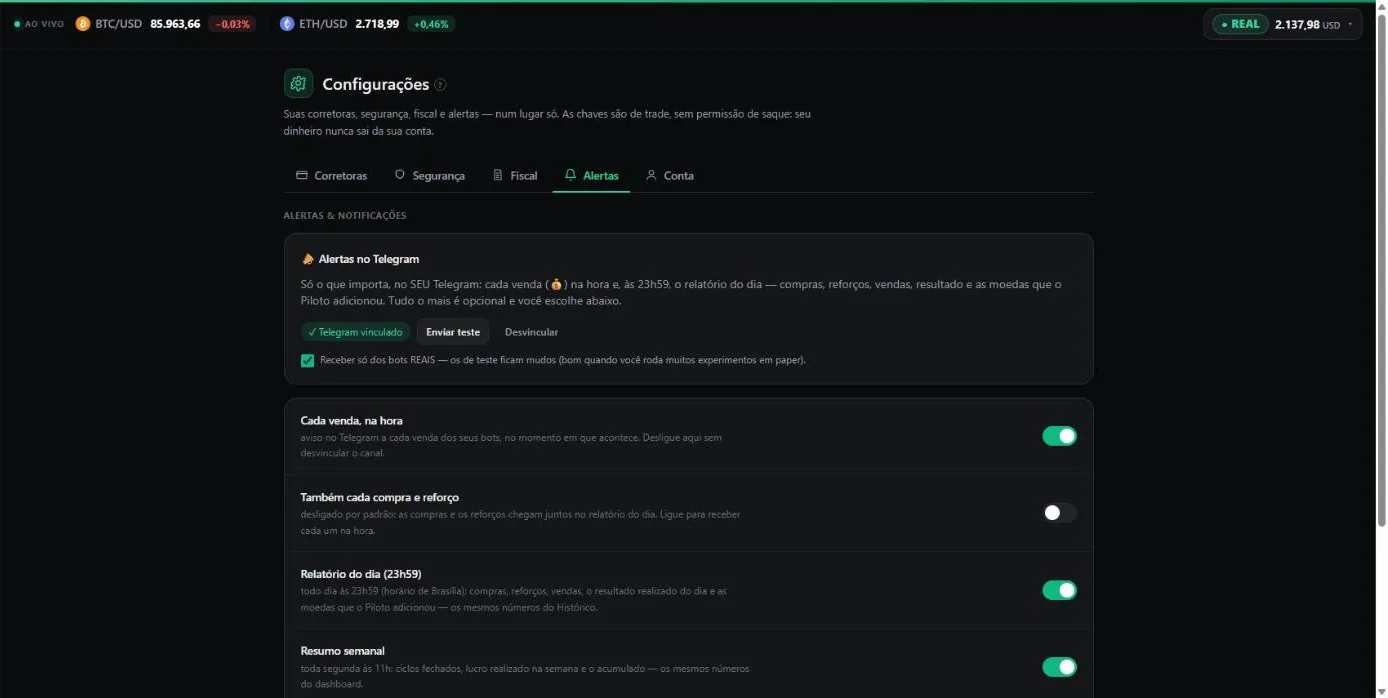
Task: Disable the Cada venda, na hora toggle
Action: pos(1059,436)
